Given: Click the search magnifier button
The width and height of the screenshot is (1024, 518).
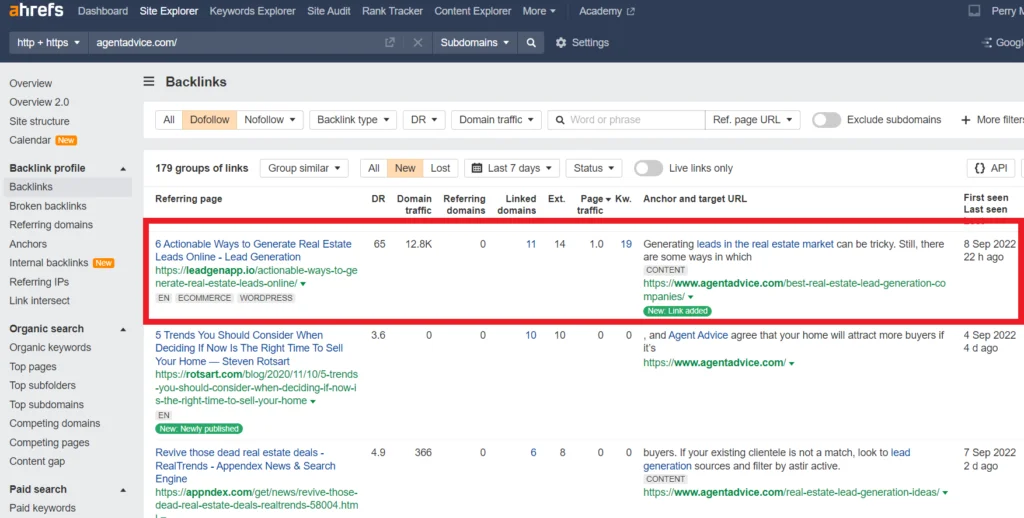Looking at the screenshot, I should (x=531, y=42).
